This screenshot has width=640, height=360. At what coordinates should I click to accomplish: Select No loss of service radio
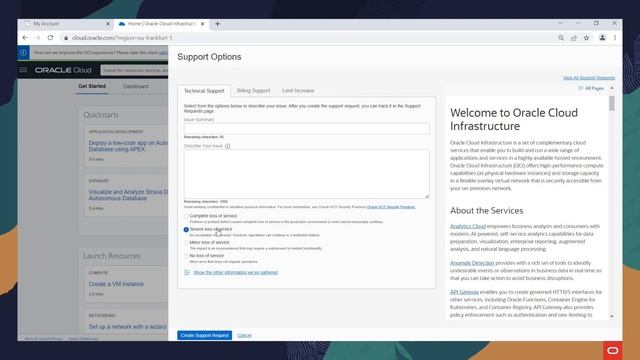point(186,256)
